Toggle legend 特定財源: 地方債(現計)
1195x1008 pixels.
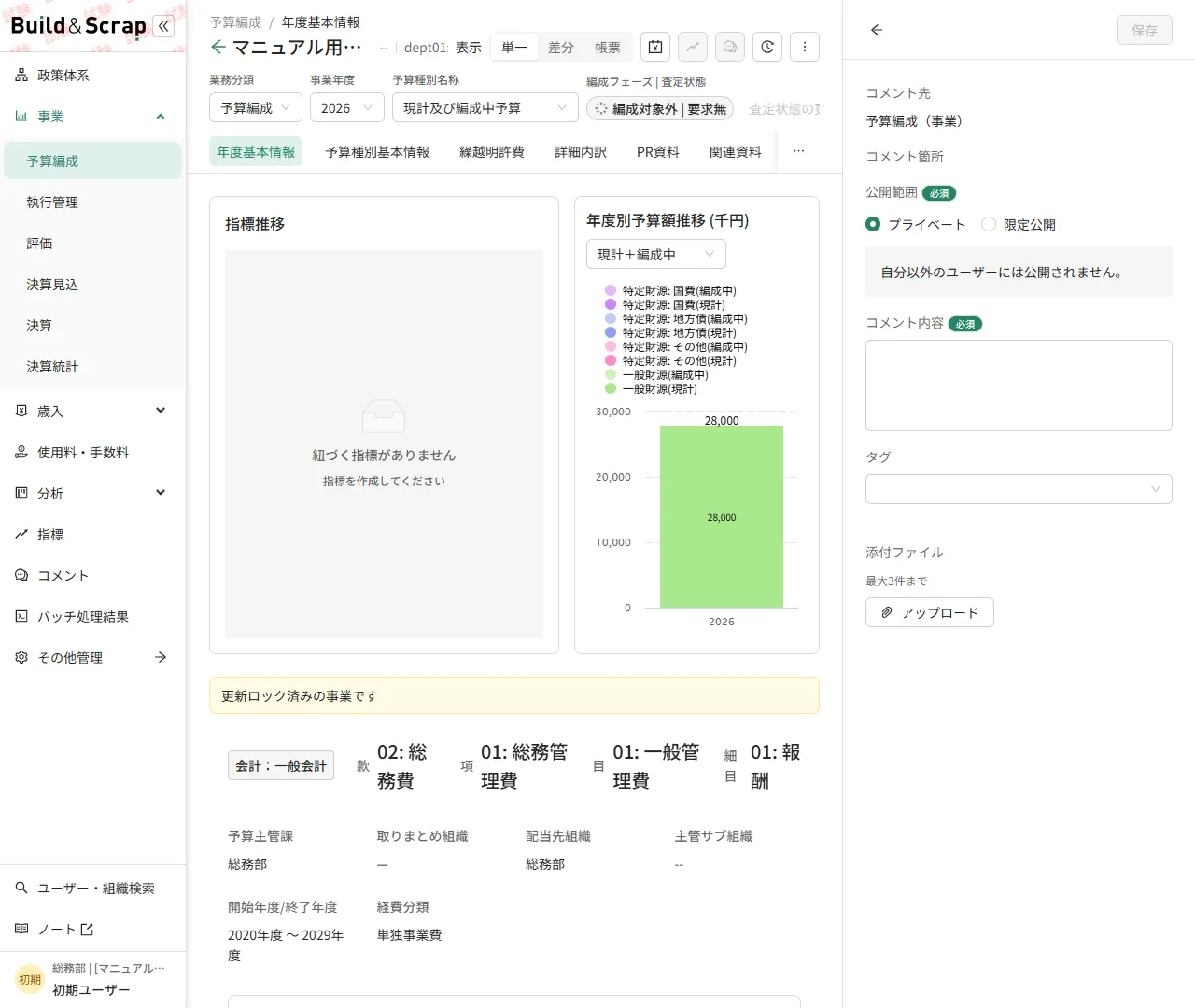[x=670, y=333]
